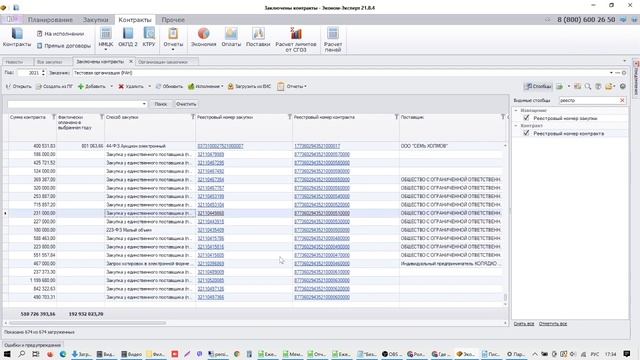Click the На исполнении item

coord(60,34)
